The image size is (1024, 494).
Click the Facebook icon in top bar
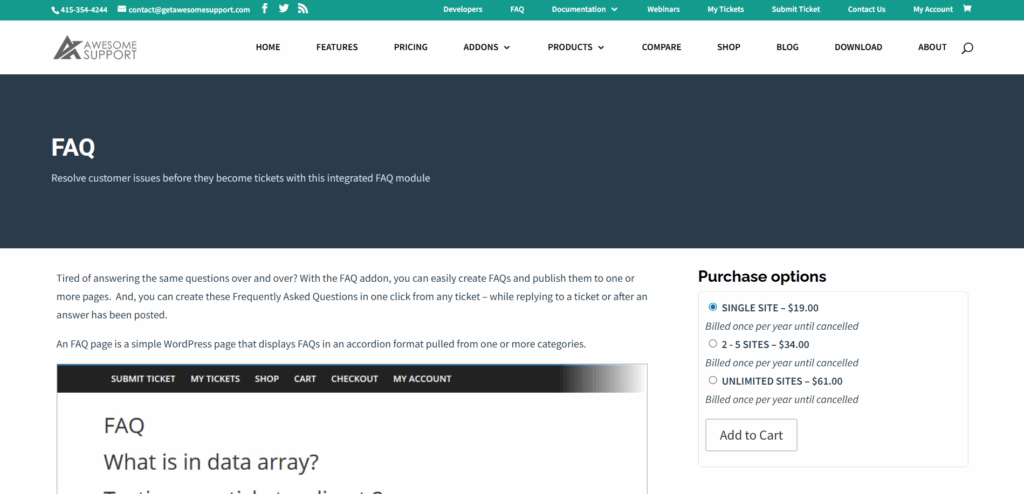(265, 9)
